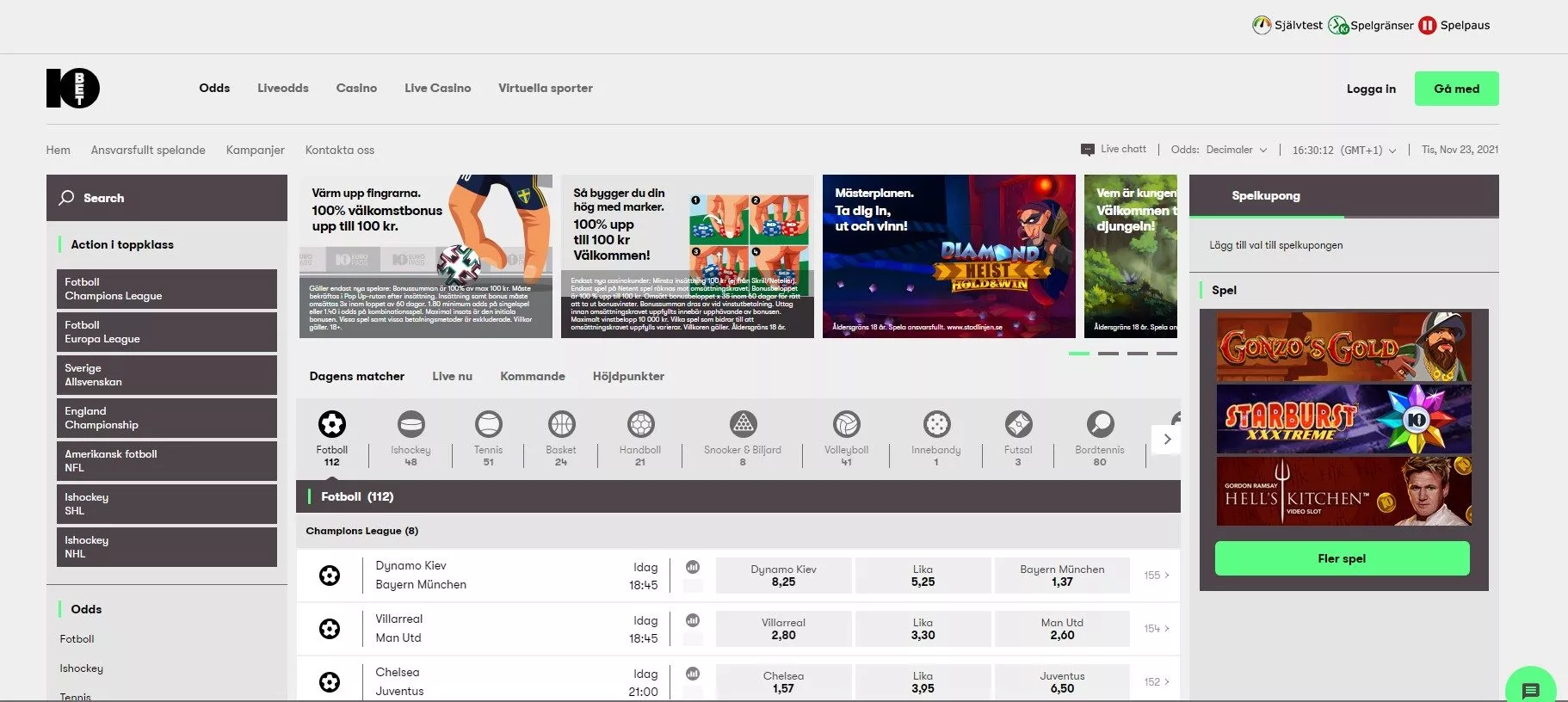Click the Logga in link
This screenshot has height=702, width=1568.
[x=1371, y=89]
